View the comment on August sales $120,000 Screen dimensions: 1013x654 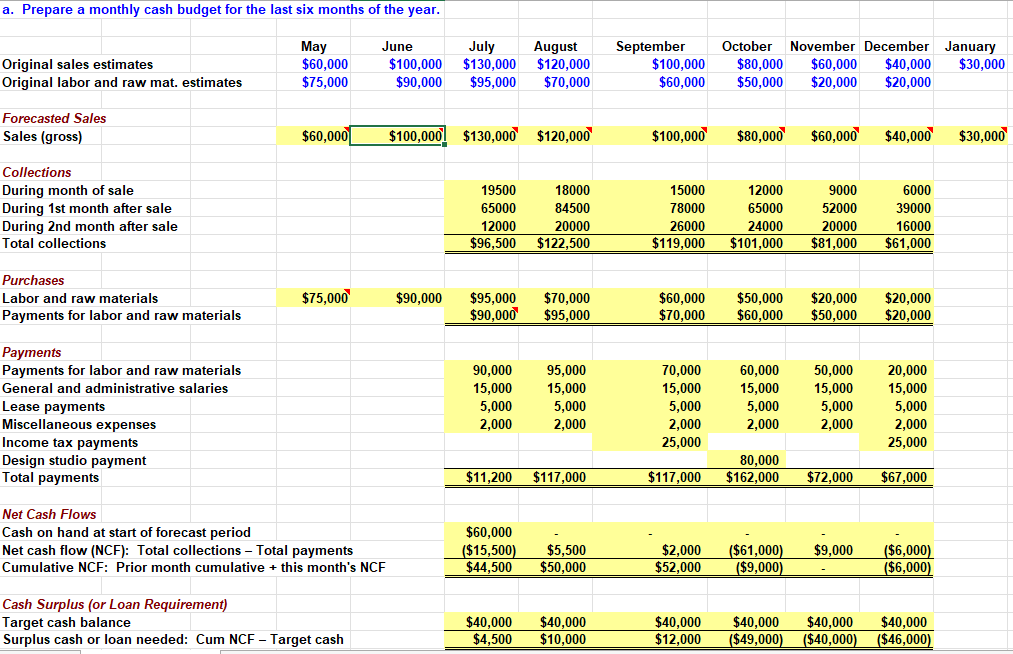[588, 131]
